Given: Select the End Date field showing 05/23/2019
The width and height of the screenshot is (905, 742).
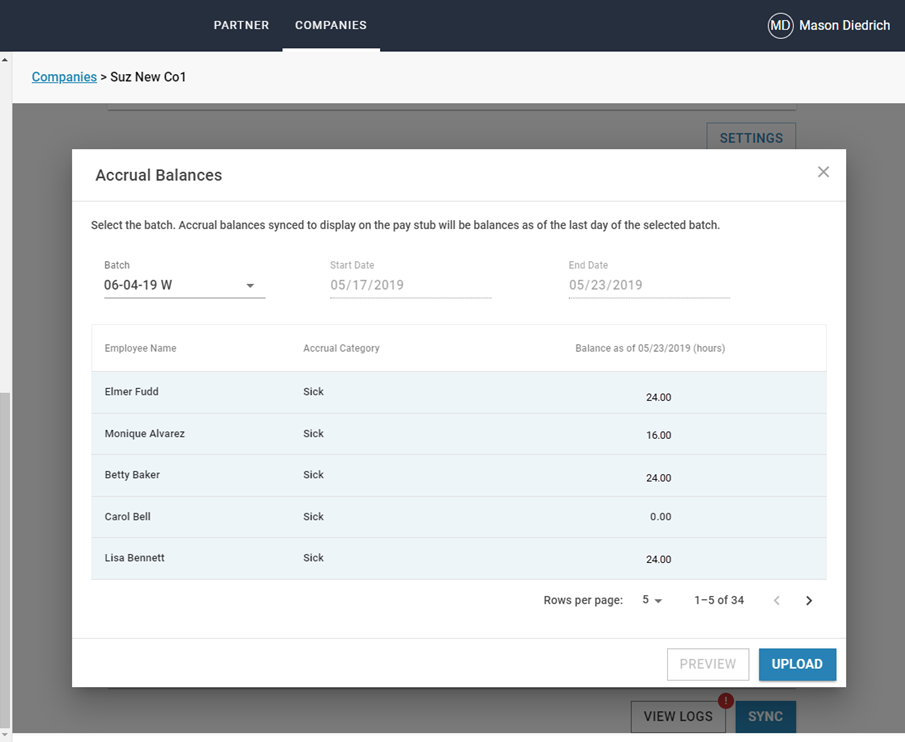Looking at the screenshot, I should coord(648,285).
